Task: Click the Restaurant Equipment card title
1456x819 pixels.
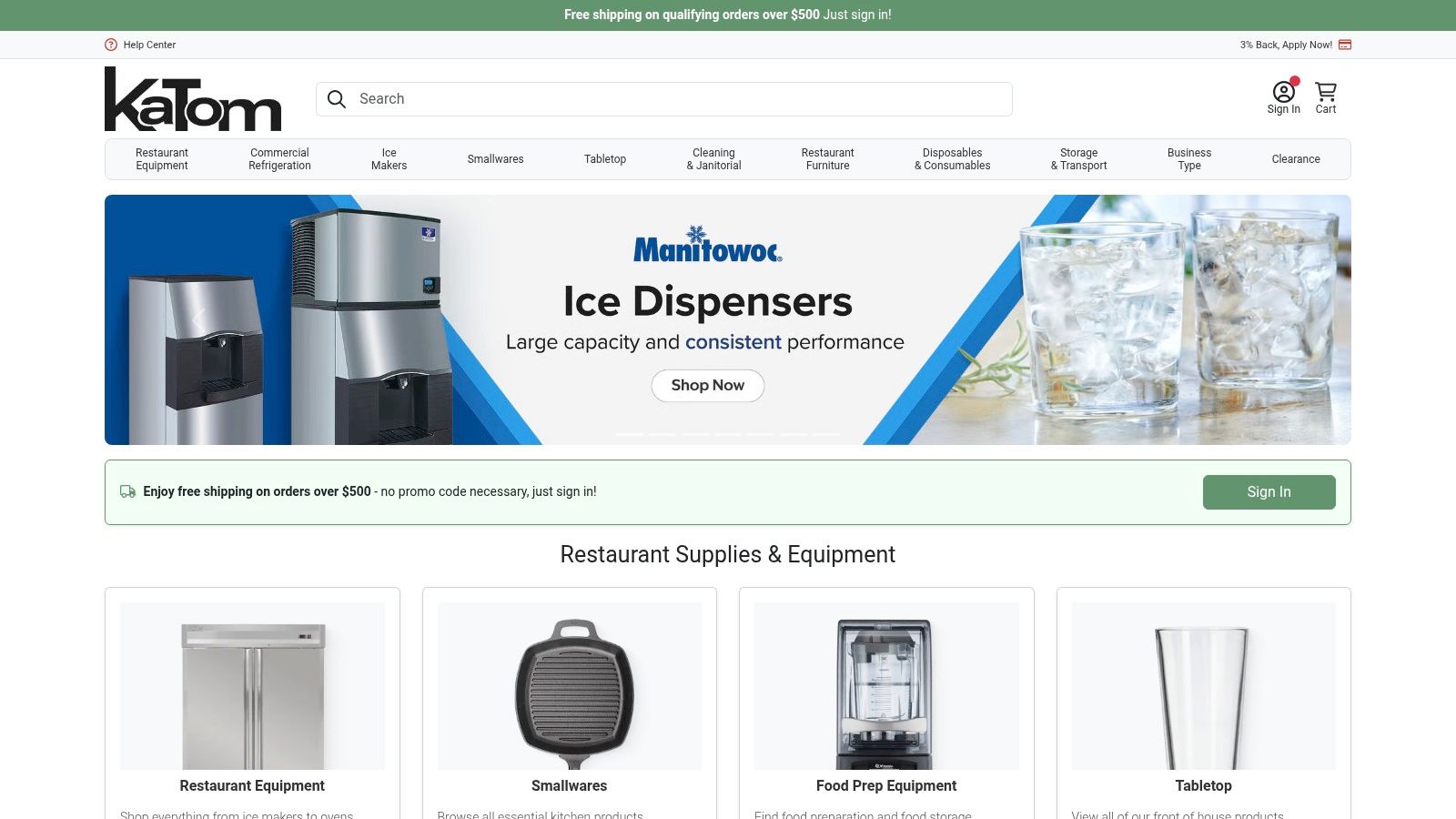Action: (252, 785)
